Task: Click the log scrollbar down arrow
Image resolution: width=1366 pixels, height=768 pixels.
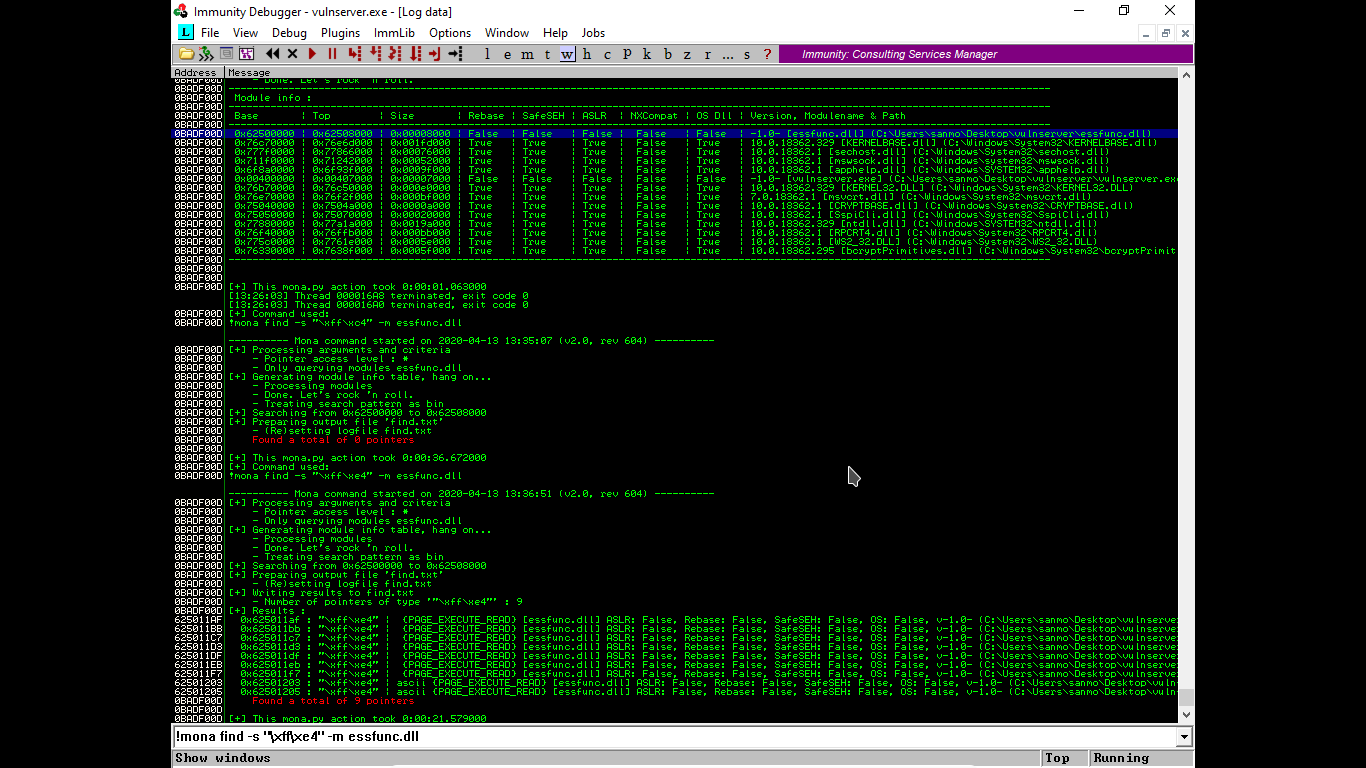Action: point(1186,715)
